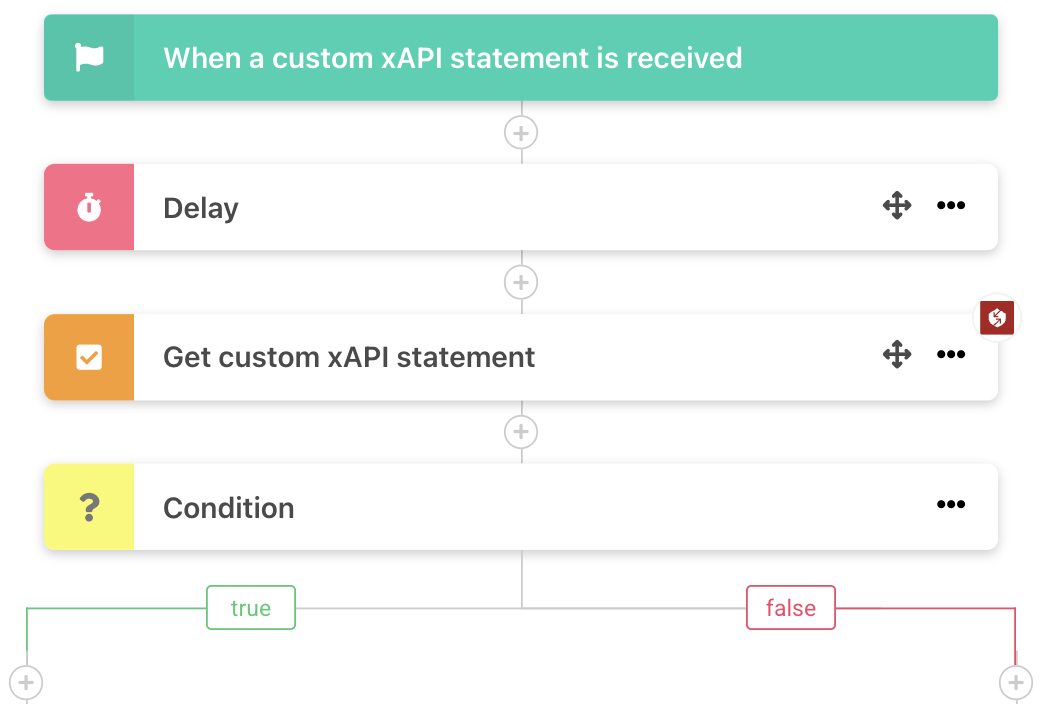Click the orange checkmark icon on Get statement step
The width and height of the screenshot is (1042, 704).
(x=89, y=357)
